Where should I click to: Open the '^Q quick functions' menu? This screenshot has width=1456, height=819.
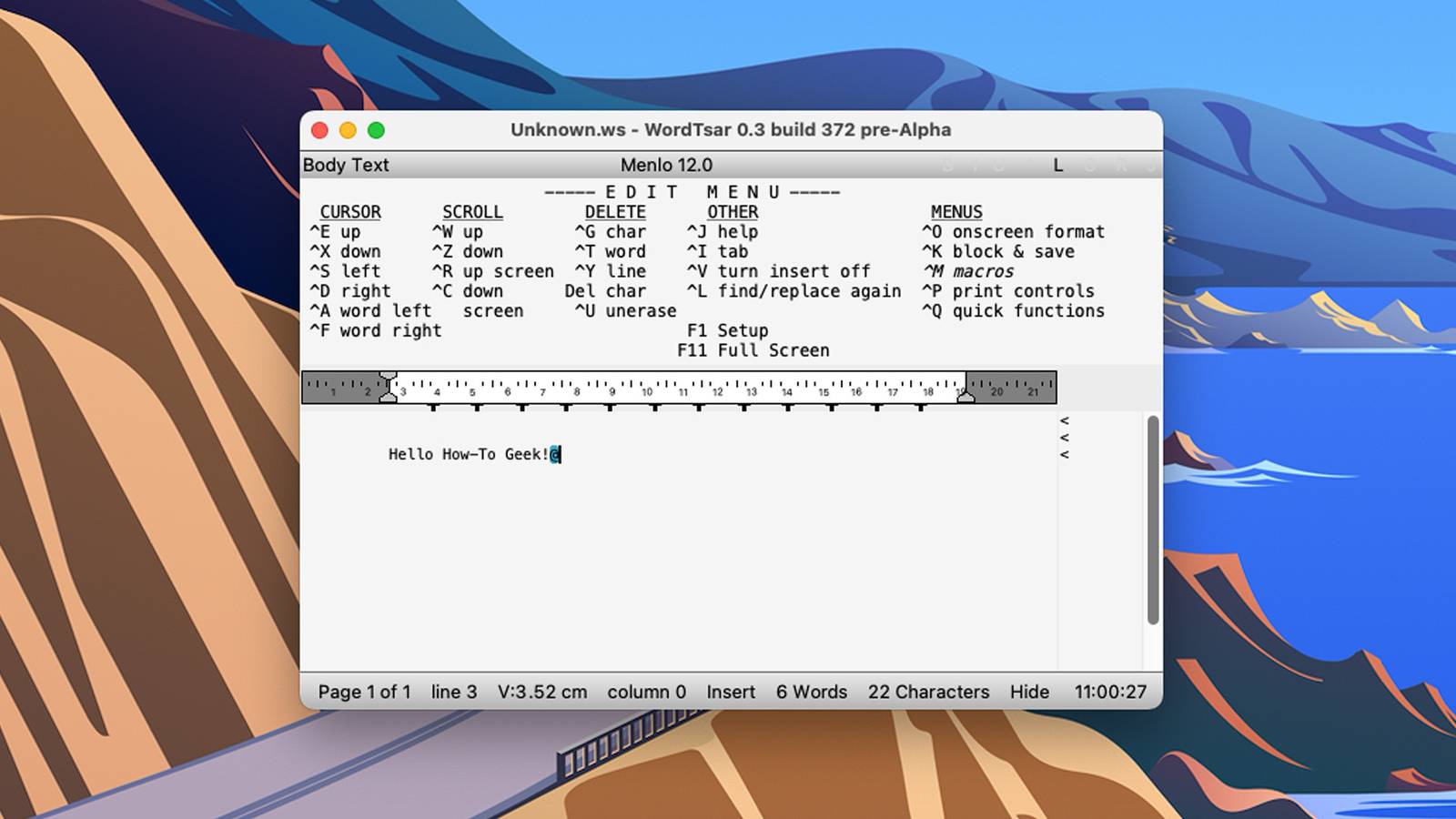[1013, 311]
